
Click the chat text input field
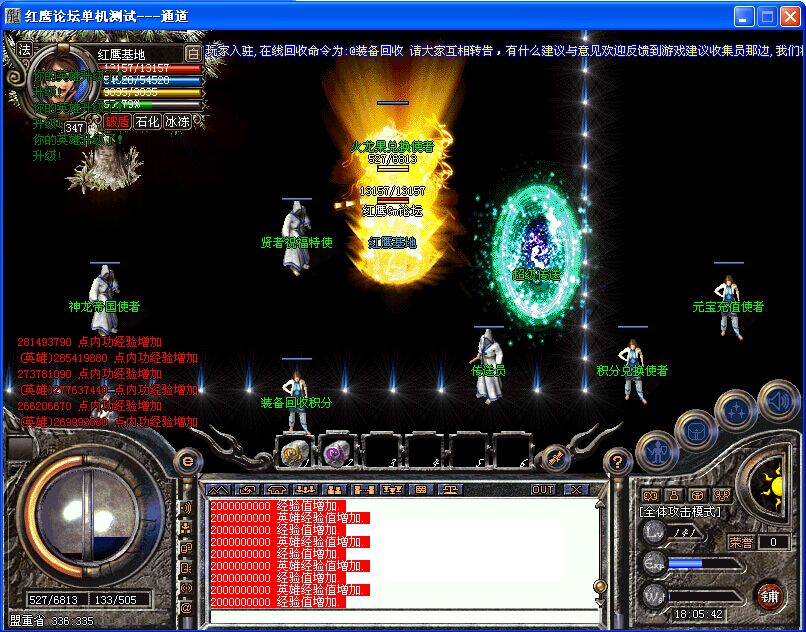tap(400, 616)
